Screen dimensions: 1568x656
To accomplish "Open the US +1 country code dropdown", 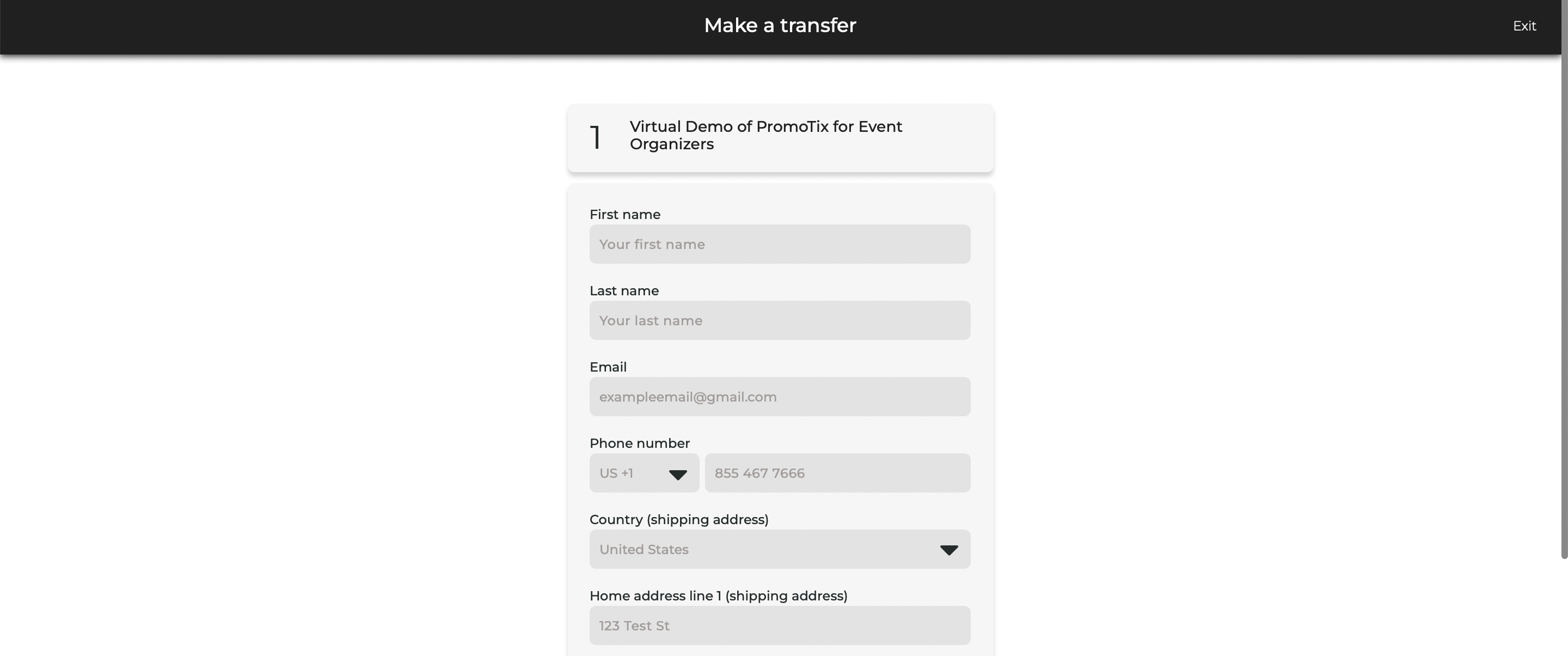I will pos(644,473).
